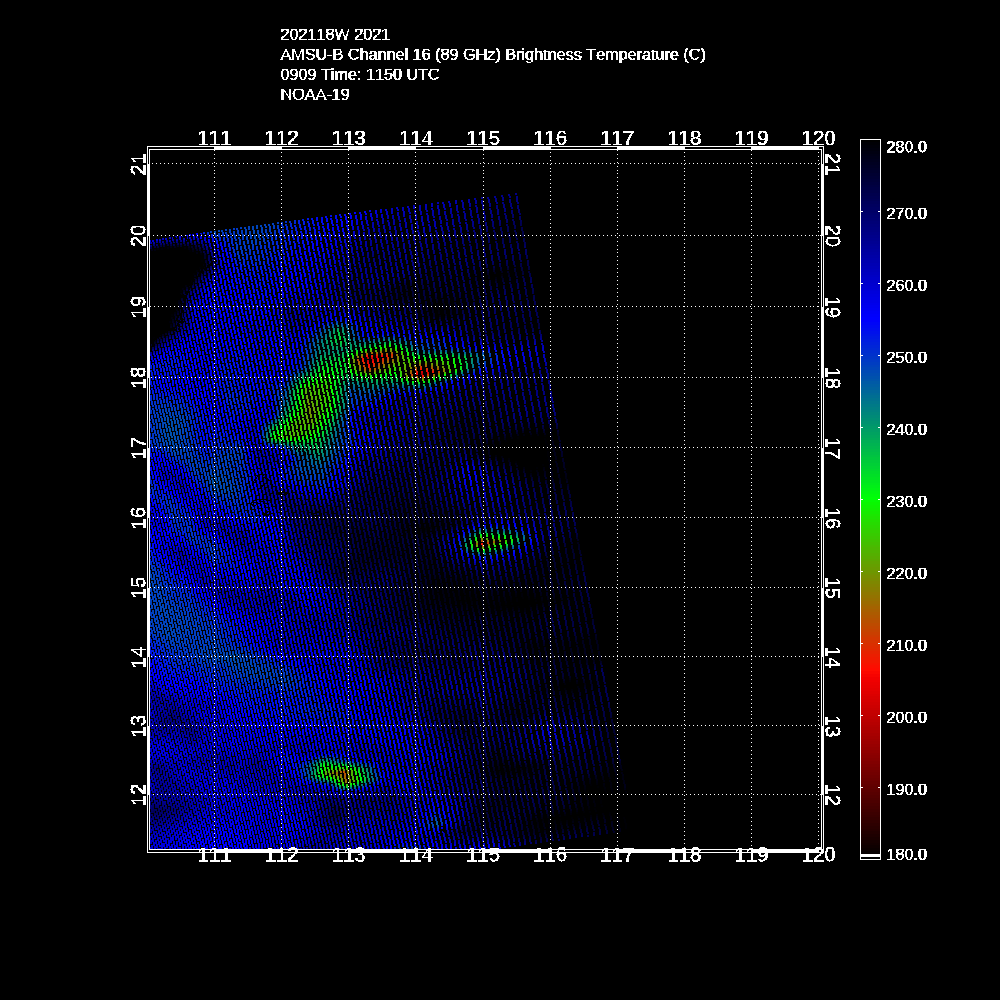Click longitude label 120 on the top axis
The height and width of the screenshot is (1000, 1000).
click(818, 138)
